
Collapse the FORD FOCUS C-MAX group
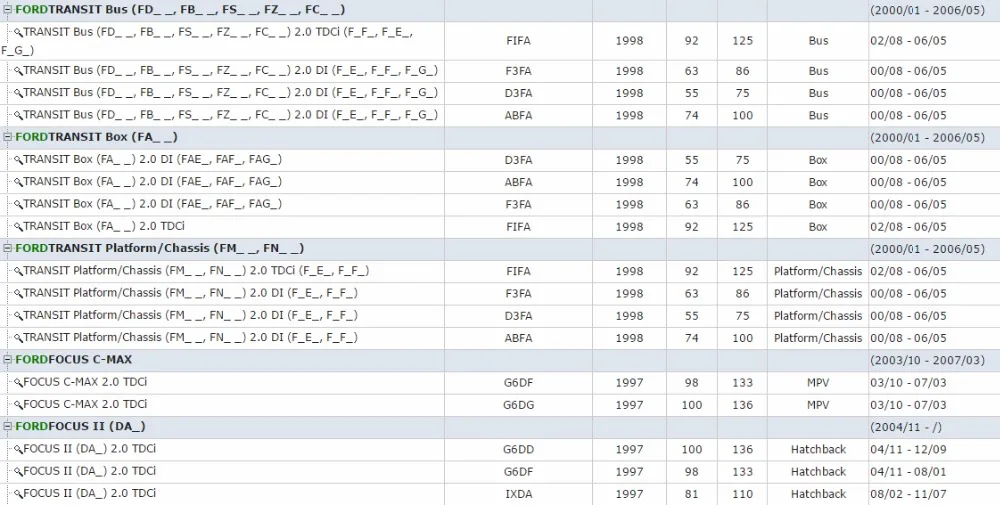8,360
